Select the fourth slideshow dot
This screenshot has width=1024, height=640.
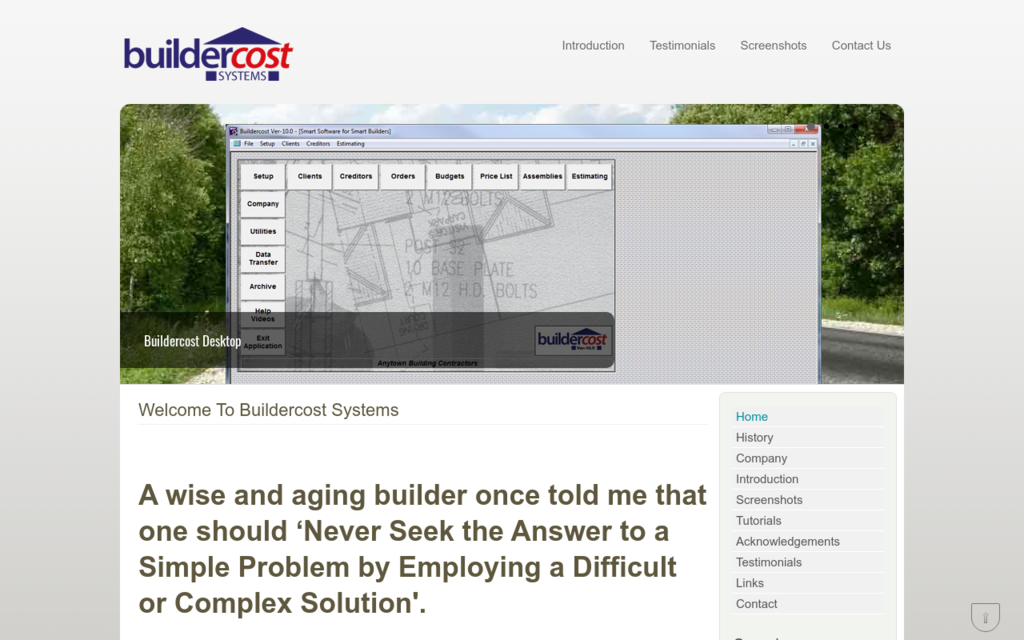point(855,126)
